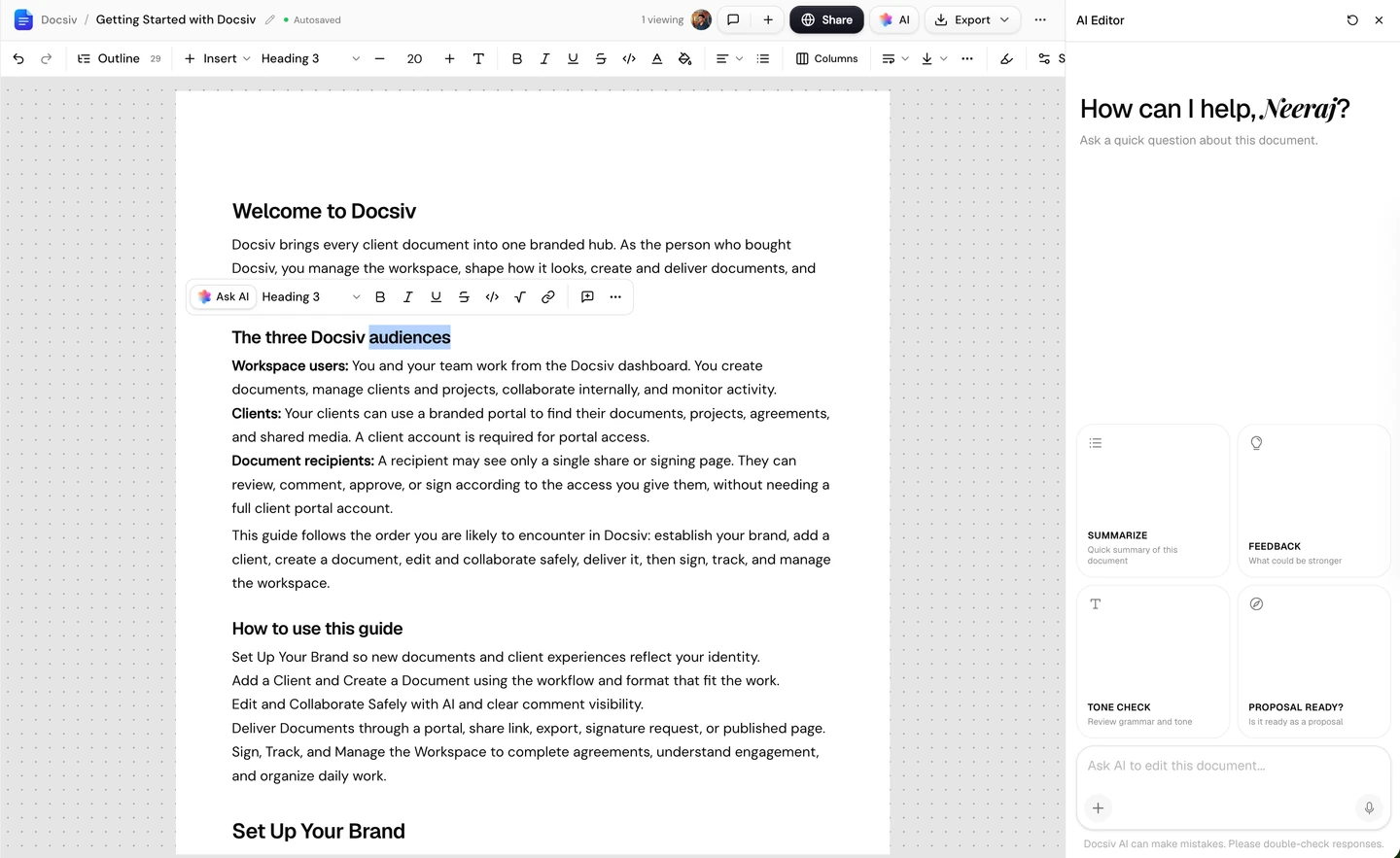Click the font typeface T icon
Viewport: 1400px width, 858px height.
pyautogui.click(x=478, y=58)
